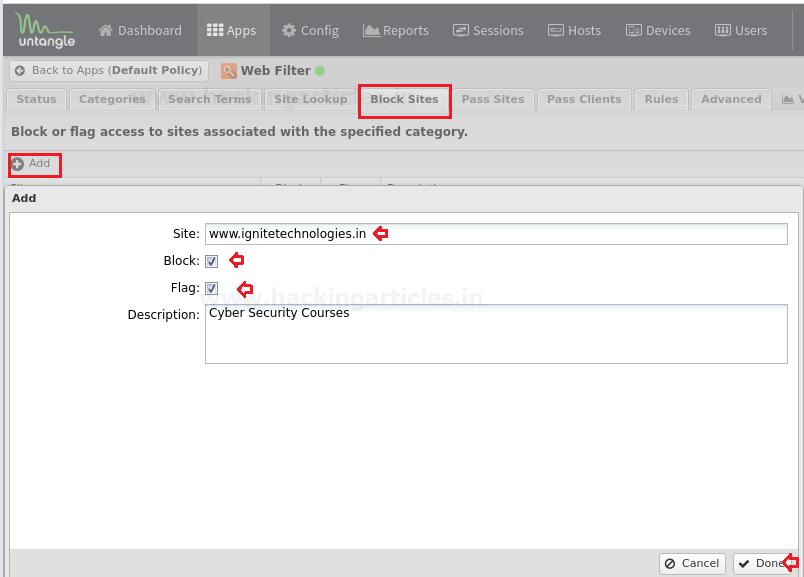This screenshot has height=577, width=804.
Task: Click the Sessions icon
Action: tap(460, 30)
